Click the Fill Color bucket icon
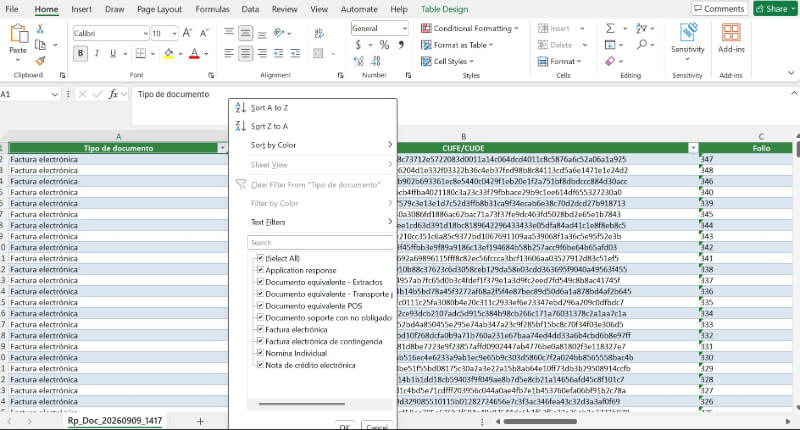The height and width of the screenshot is (430, 800). point(169,53)
